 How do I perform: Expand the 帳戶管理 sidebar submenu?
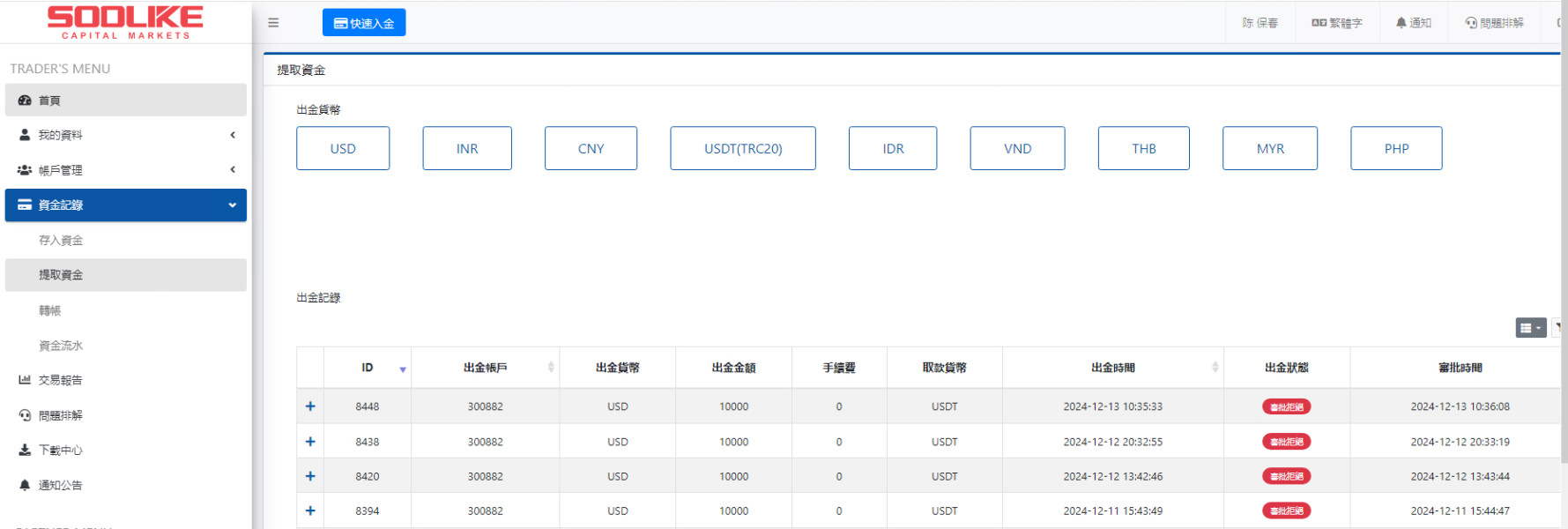[125, 170]
